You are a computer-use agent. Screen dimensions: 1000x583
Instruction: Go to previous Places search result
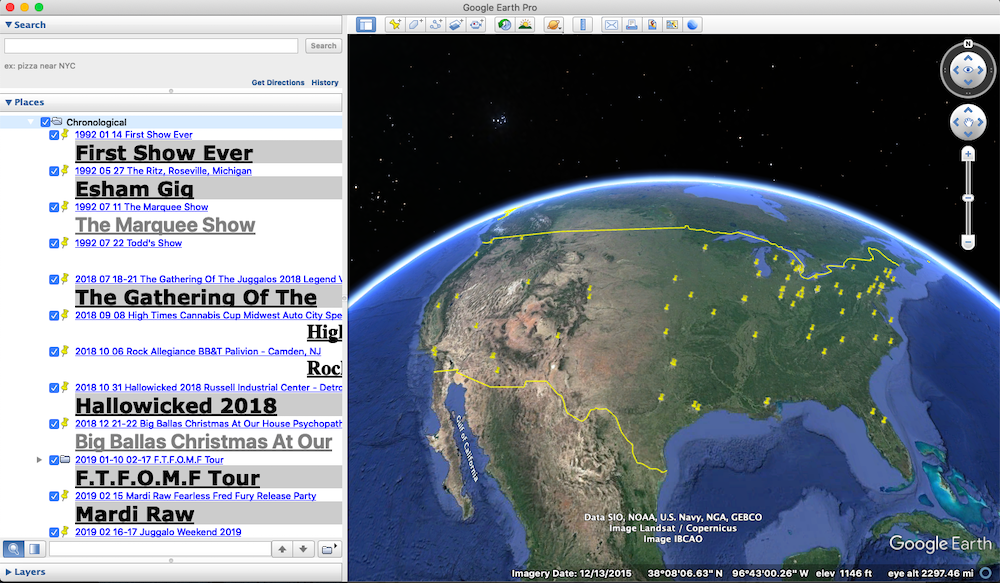pos(282,549)
